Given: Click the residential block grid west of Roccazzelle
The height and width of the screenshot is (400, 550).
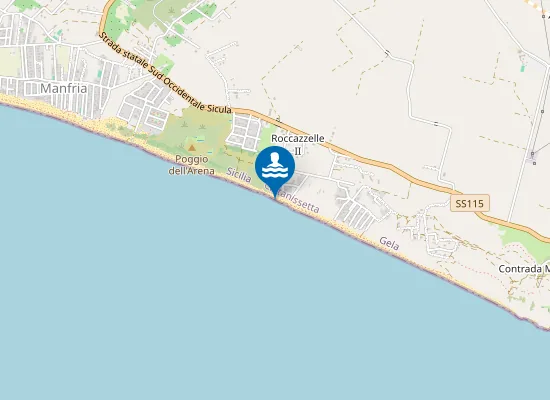Looking at the screenshot, I should point(244,133).
